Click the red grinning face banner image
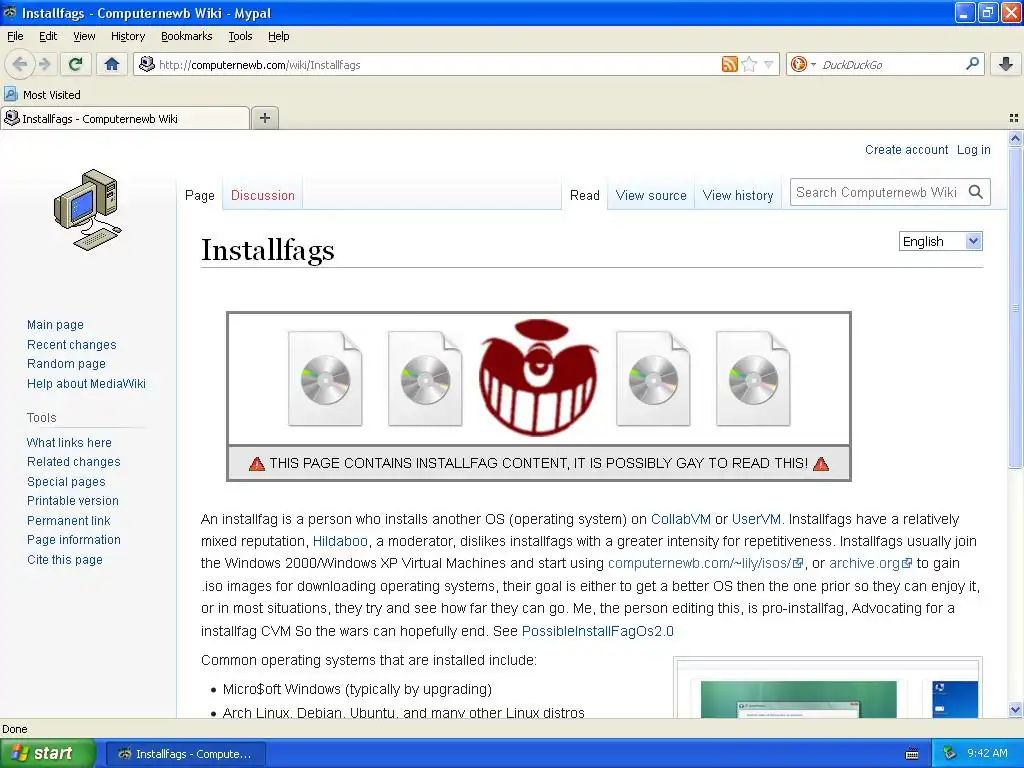 (538, 377)
